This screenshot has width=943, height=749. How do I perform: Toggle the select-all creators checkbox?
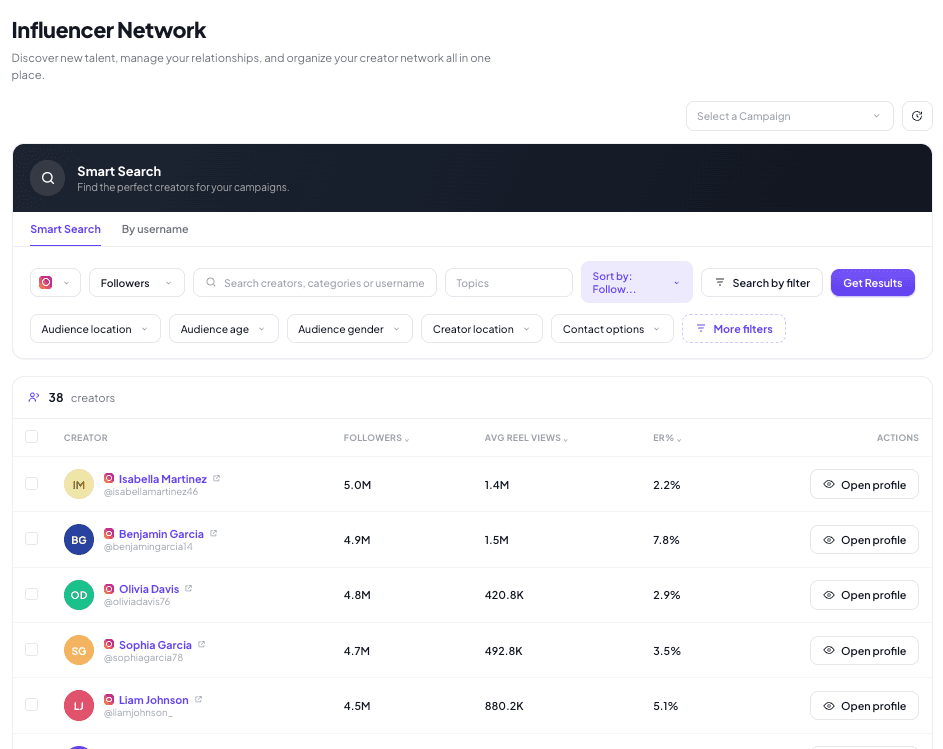tap(32, 437)
